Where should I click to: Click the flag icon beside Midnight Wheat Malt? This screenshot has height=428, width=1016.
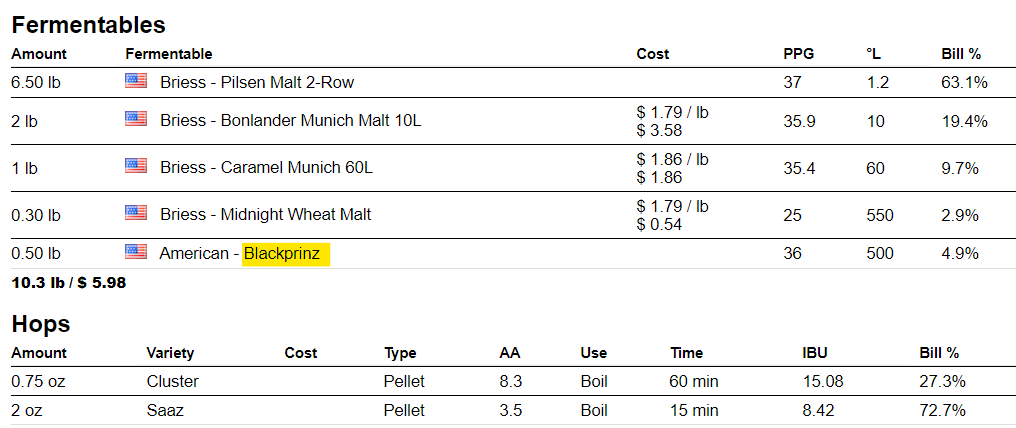click(x=136, y=213)
